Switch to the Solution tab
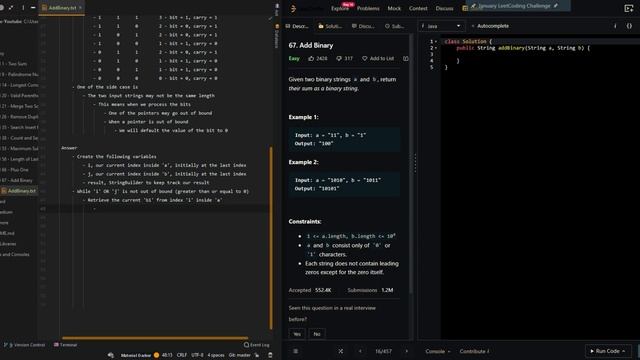 pyautogui.click(x=330, y=26)
